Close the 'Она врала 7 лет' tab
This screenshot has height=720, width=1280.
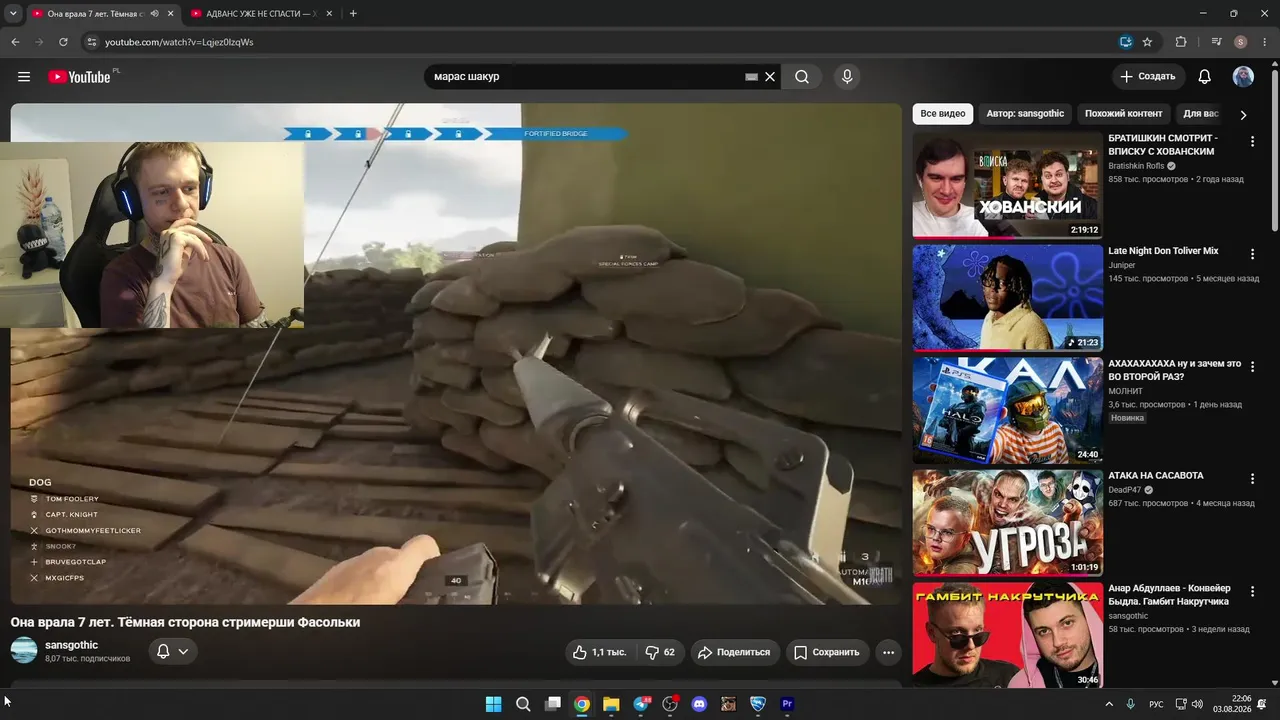(171, 14)
